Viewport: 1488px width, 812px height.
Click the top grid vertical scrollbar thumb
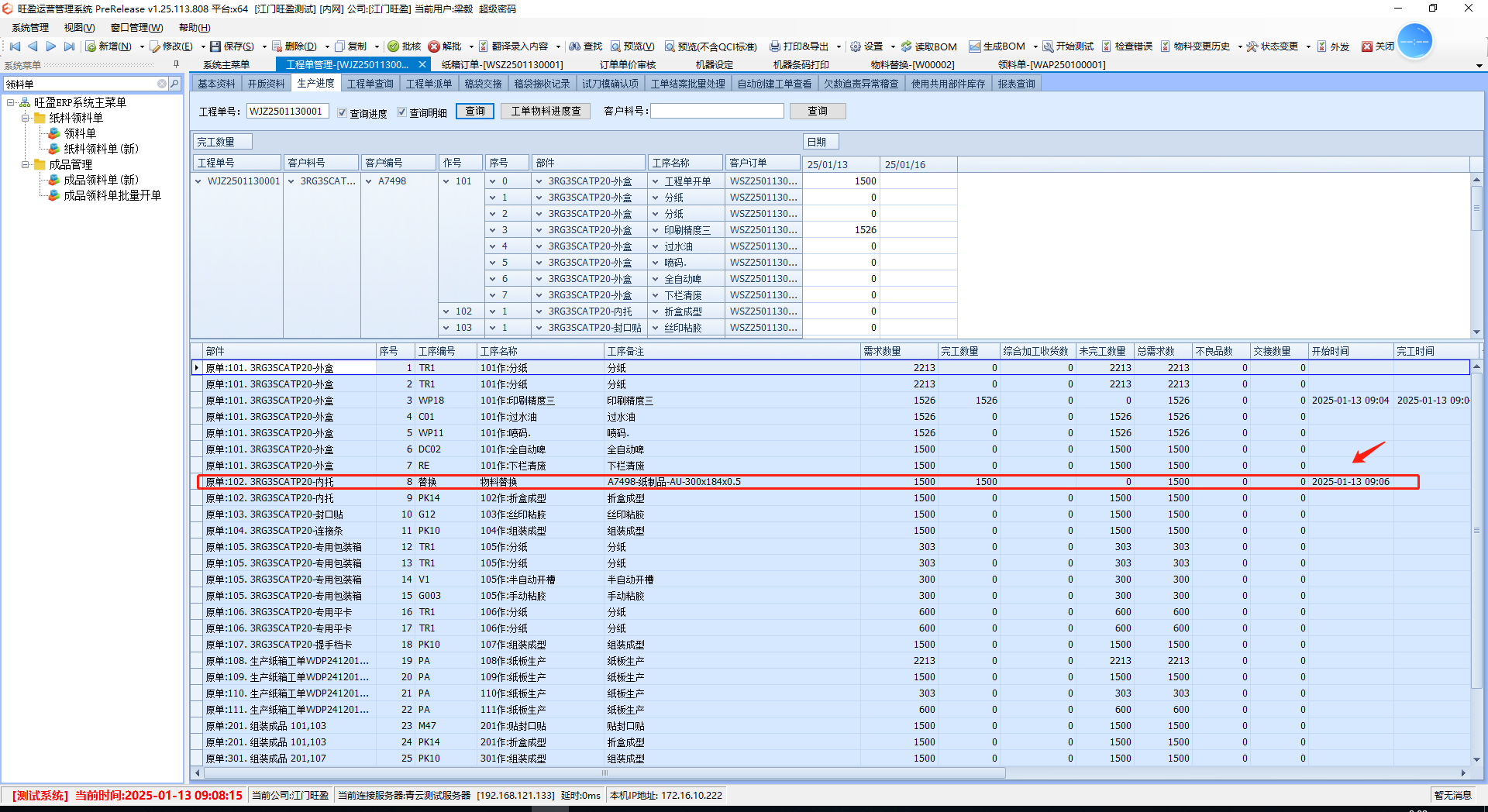tap(1476, 208)
